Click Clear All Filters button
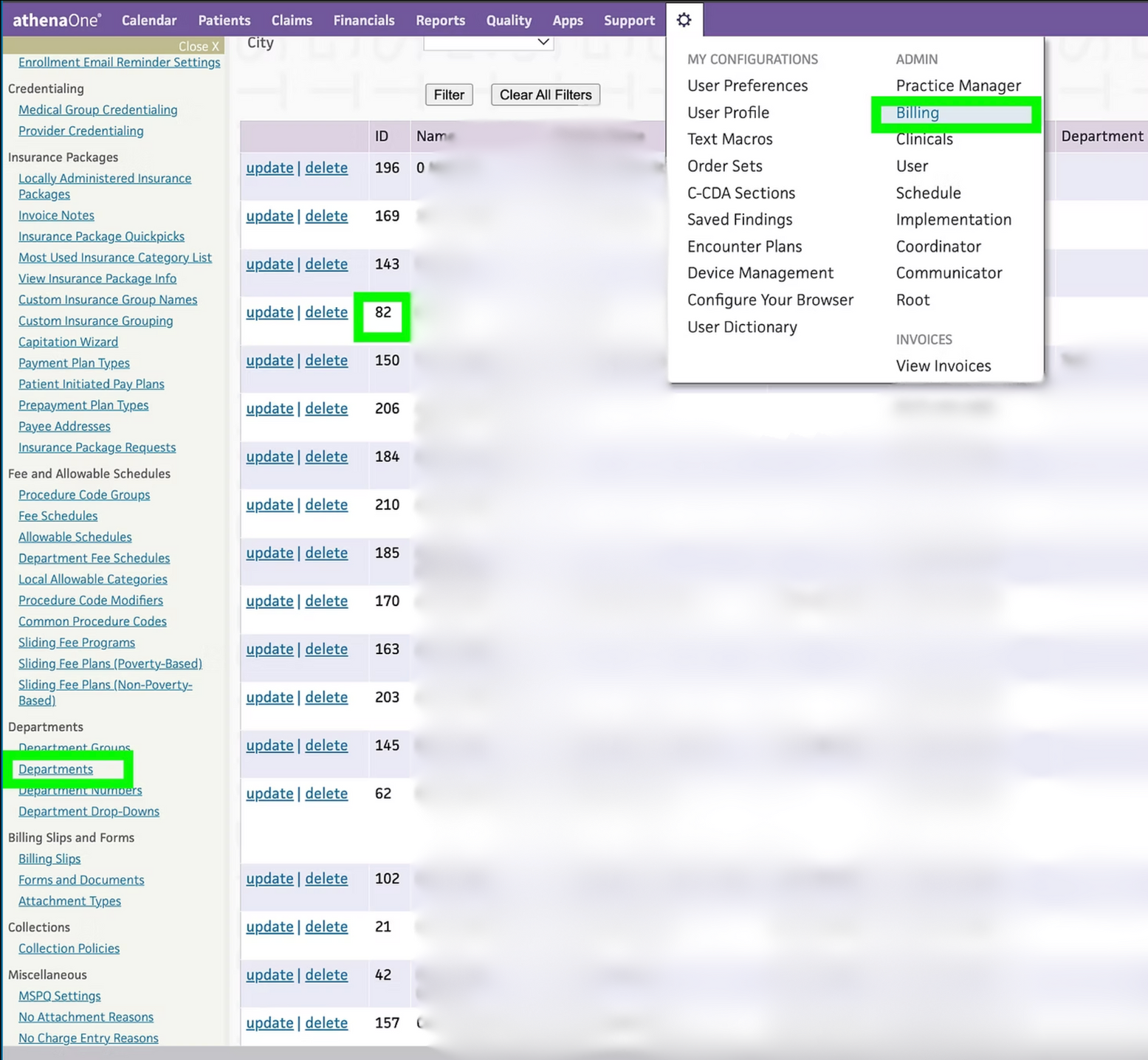1148x1060 pixels. click(x=546, y=94)
